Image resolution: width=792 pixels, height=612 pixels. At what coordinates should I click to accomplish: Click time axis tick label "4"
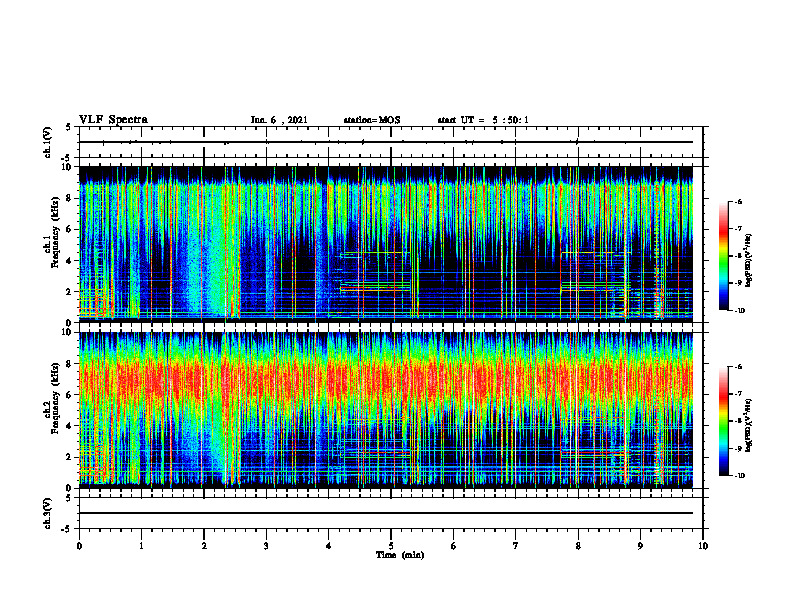click(x=329, y=546)
